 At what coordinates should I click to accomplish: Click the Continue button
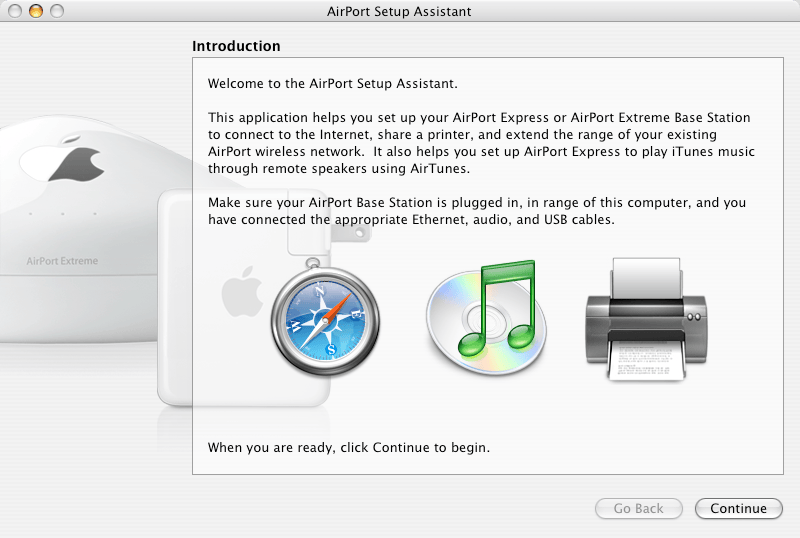[738, 508]
